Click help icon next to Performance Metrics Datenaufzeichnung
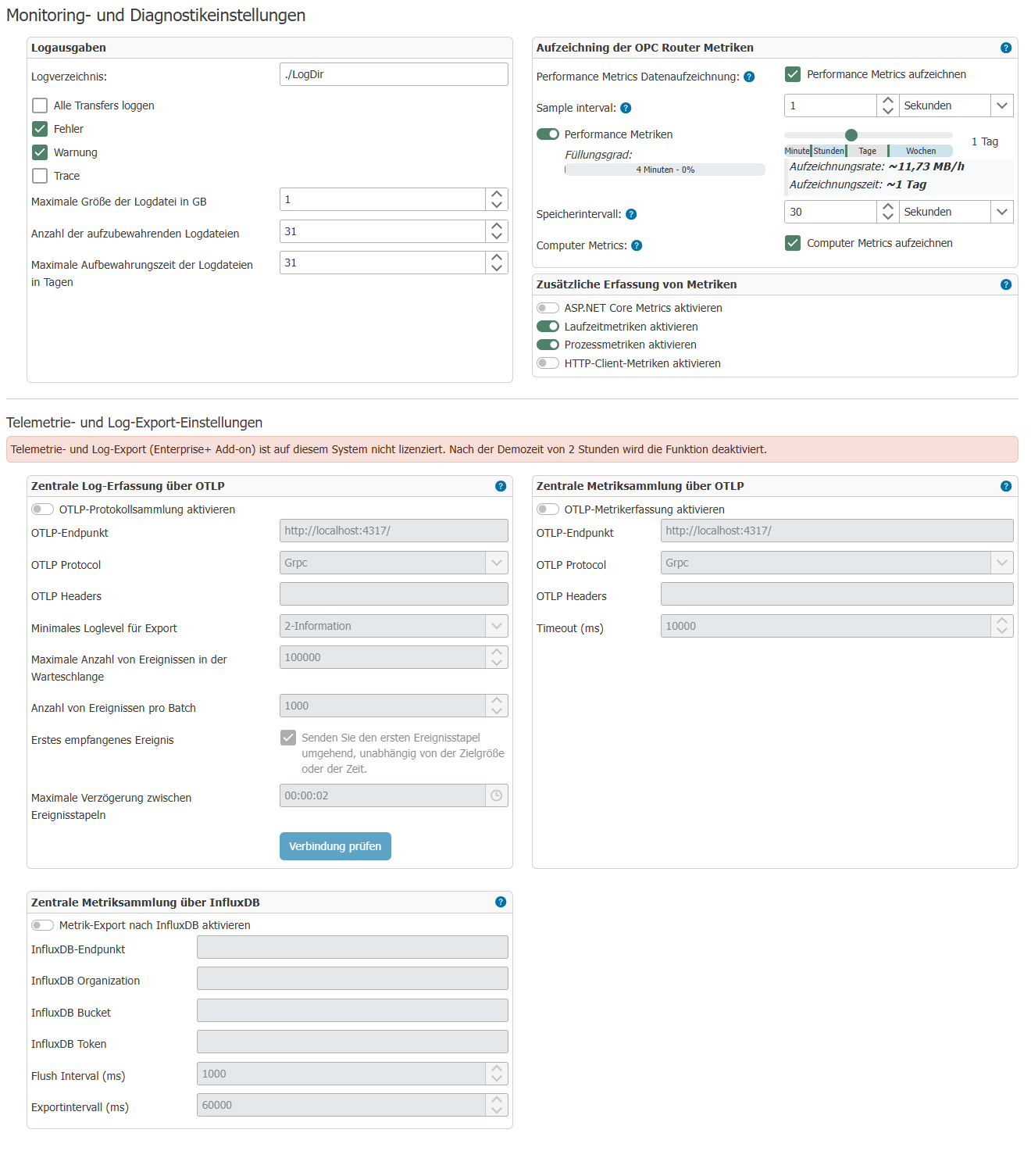This screenshot has width=1031, height=1176. pos(749,77)
